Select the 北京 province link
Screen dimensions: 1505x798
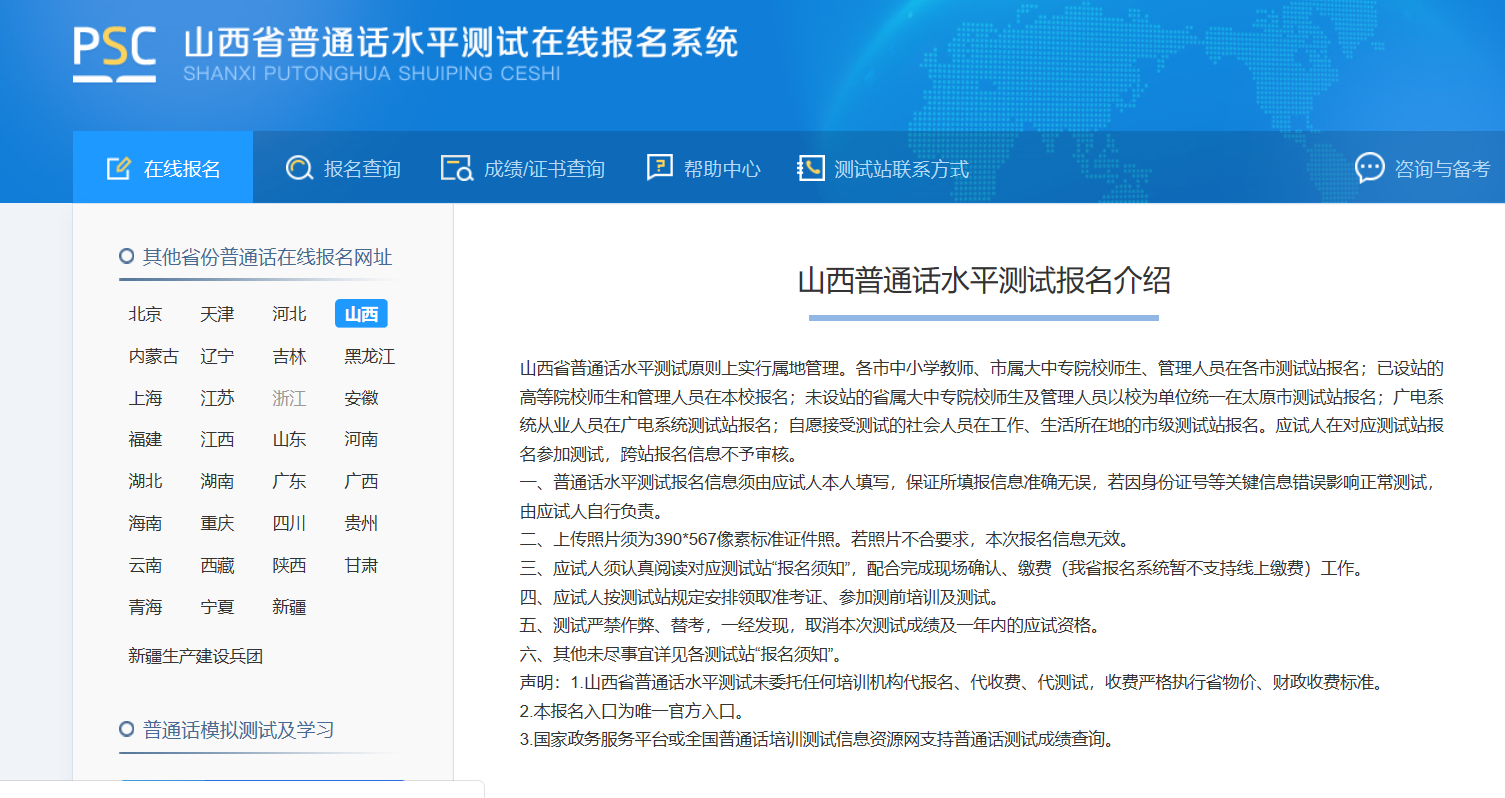[x=145, y=314]
